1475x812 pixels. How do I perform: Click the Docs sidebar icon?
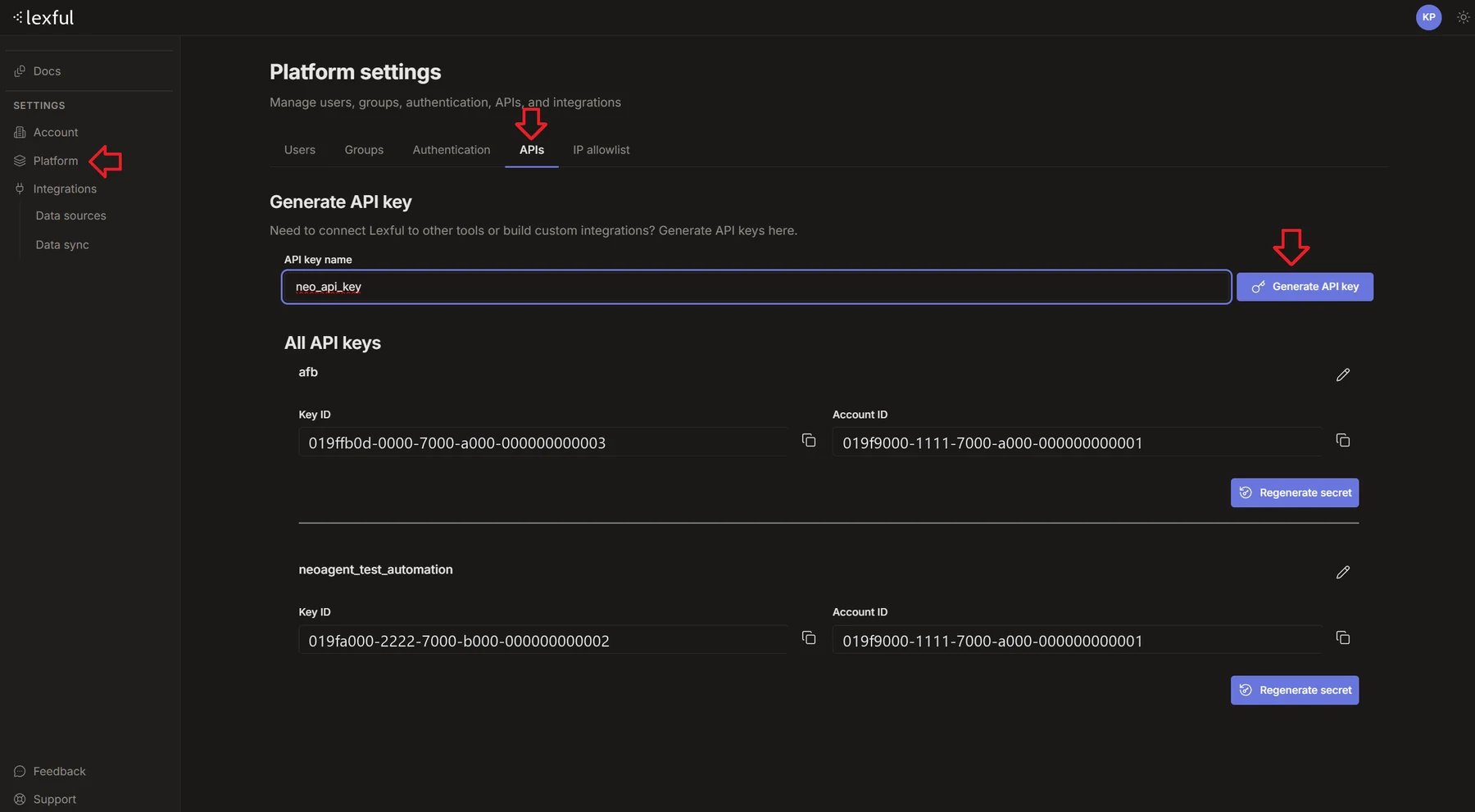(x=20, y=71)
